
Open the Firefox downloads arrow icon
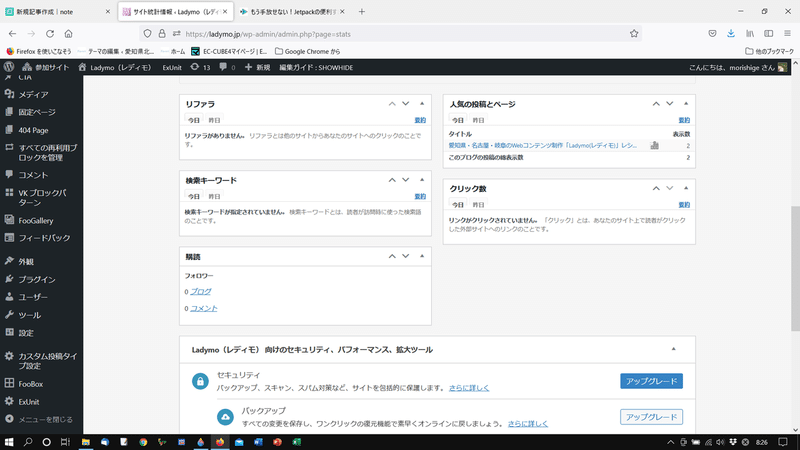click(x=731, y=34)
